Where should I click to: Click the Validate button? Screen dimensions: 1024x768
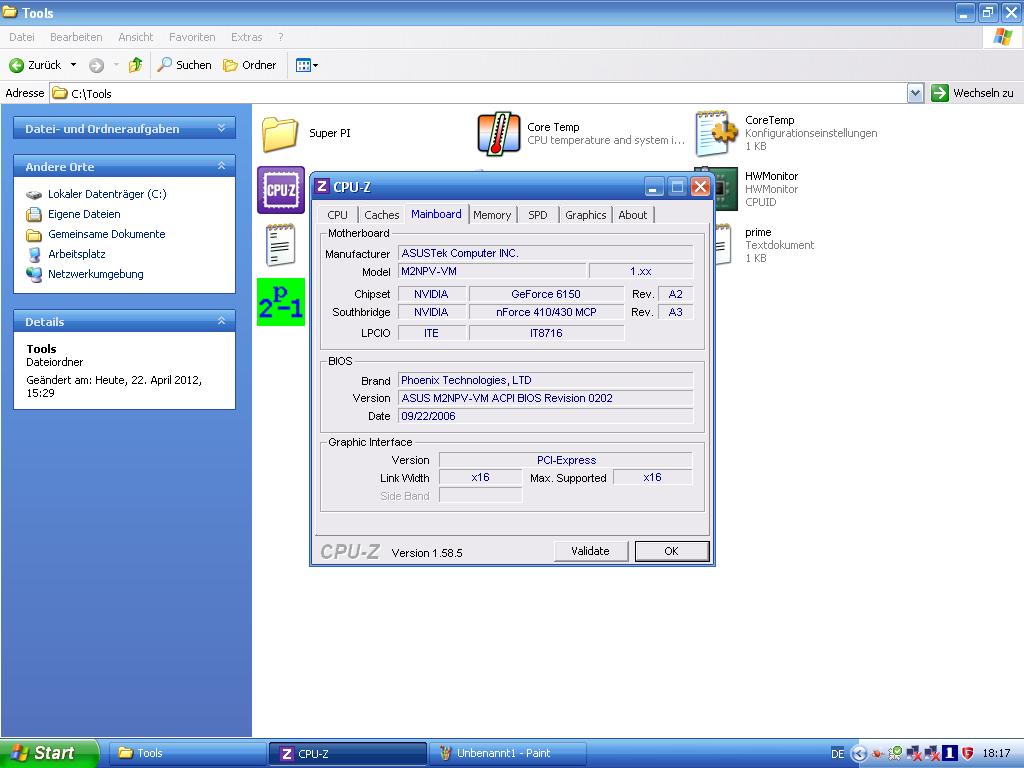[x=590, y=551]
